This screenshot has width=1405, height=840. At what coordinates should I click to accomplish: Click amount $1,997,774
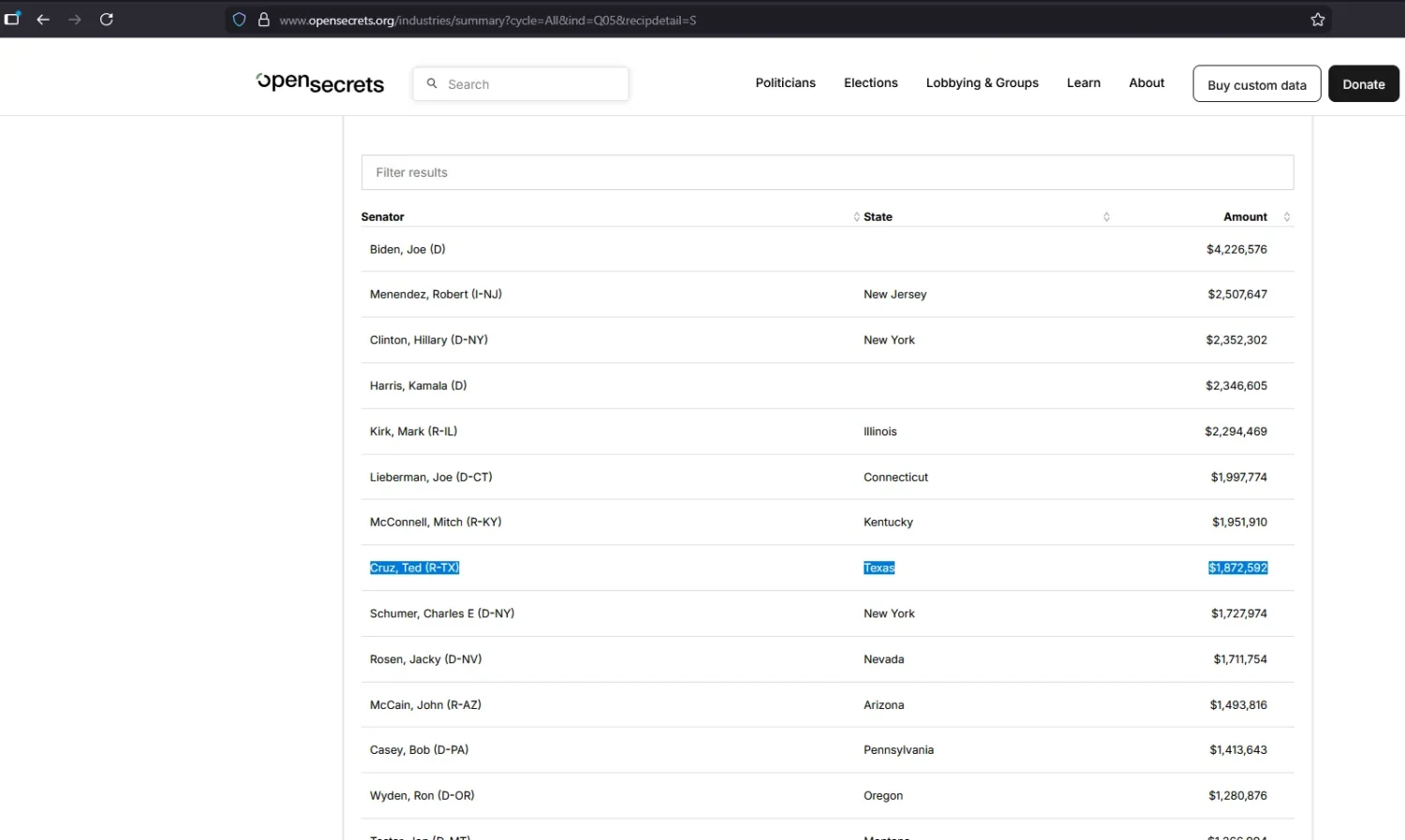[1238, 478]
